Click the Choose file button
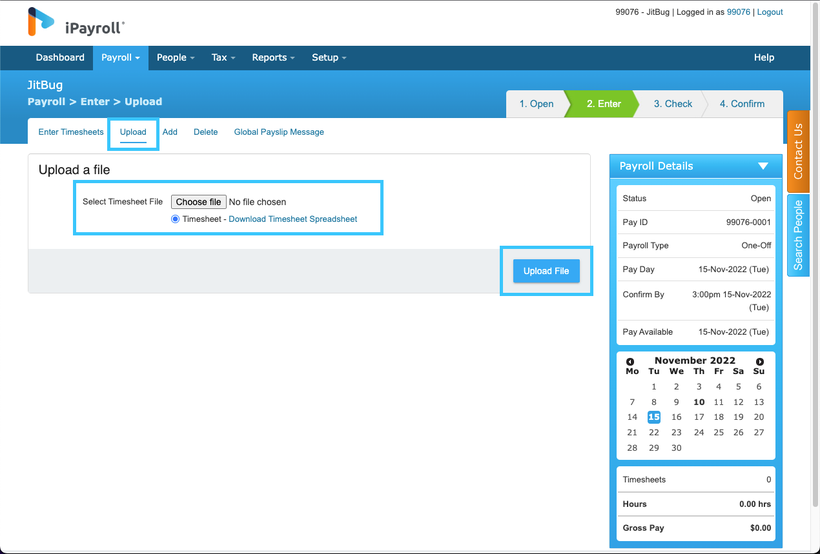The image size is (820, 554). 198,202
